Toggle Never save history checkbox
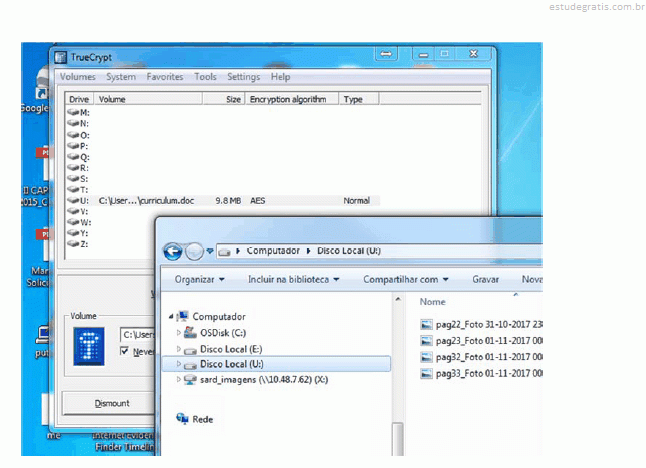The height and width of the screenshot is (468, 646). click(x=124, y=351)
